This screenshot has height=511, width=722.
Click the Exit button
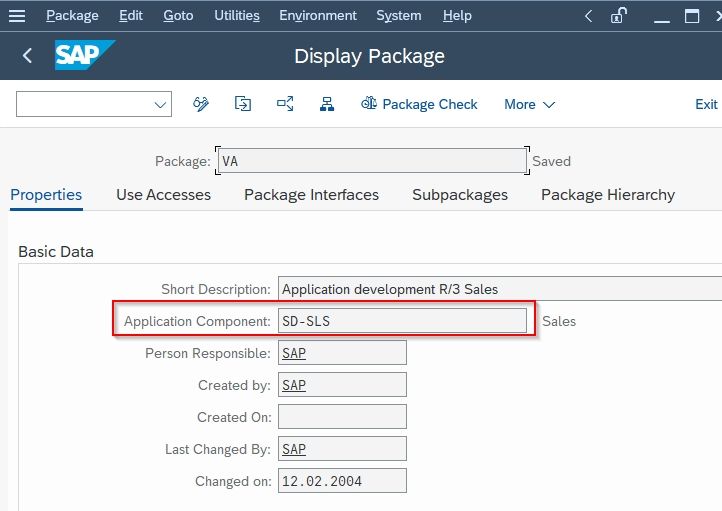coord(706,105)
